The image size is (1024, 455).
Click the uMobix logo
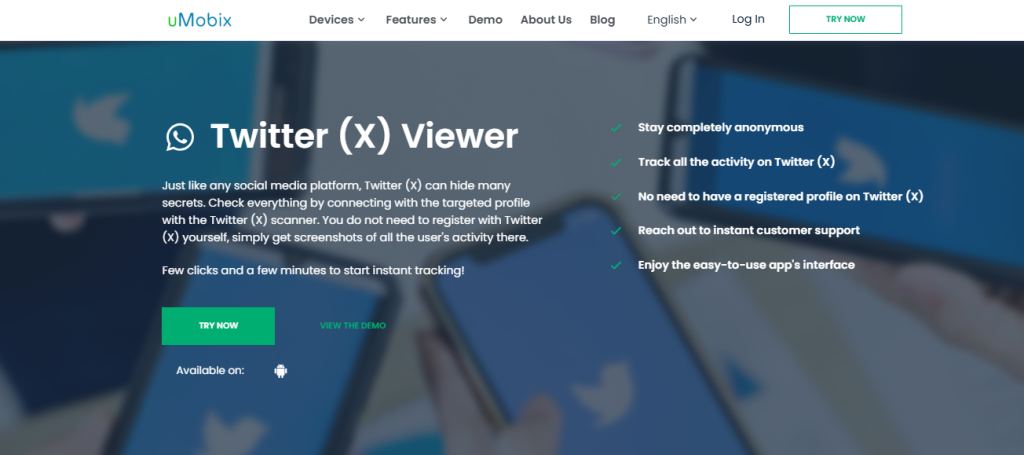pyautogui.click(x=199, y=20)
